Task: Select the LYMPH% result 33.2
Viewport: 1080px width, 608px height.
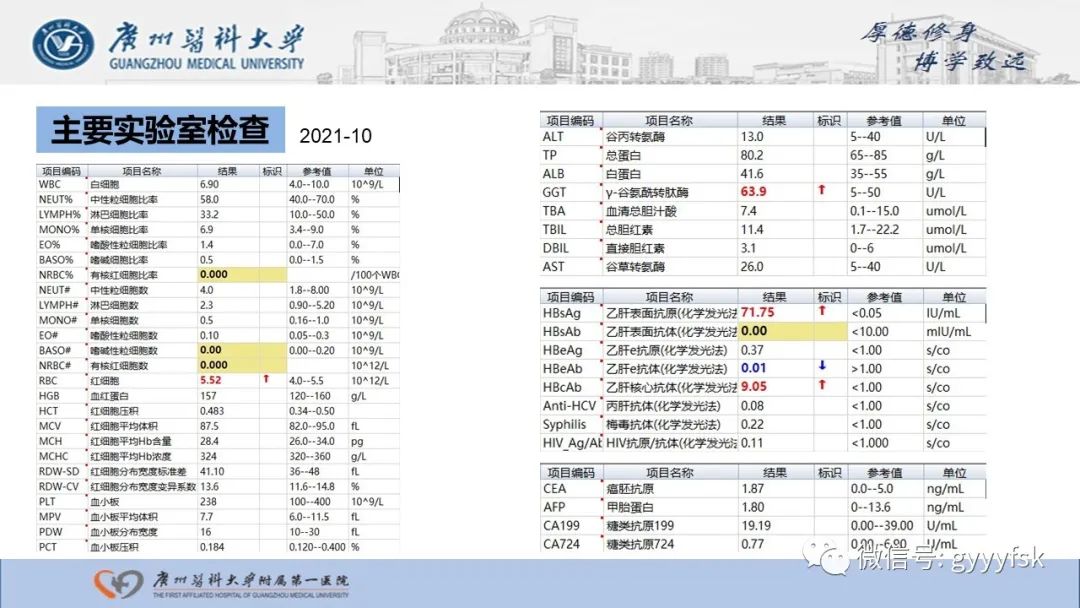Action: pyautogui.click(x=209, y=215)
